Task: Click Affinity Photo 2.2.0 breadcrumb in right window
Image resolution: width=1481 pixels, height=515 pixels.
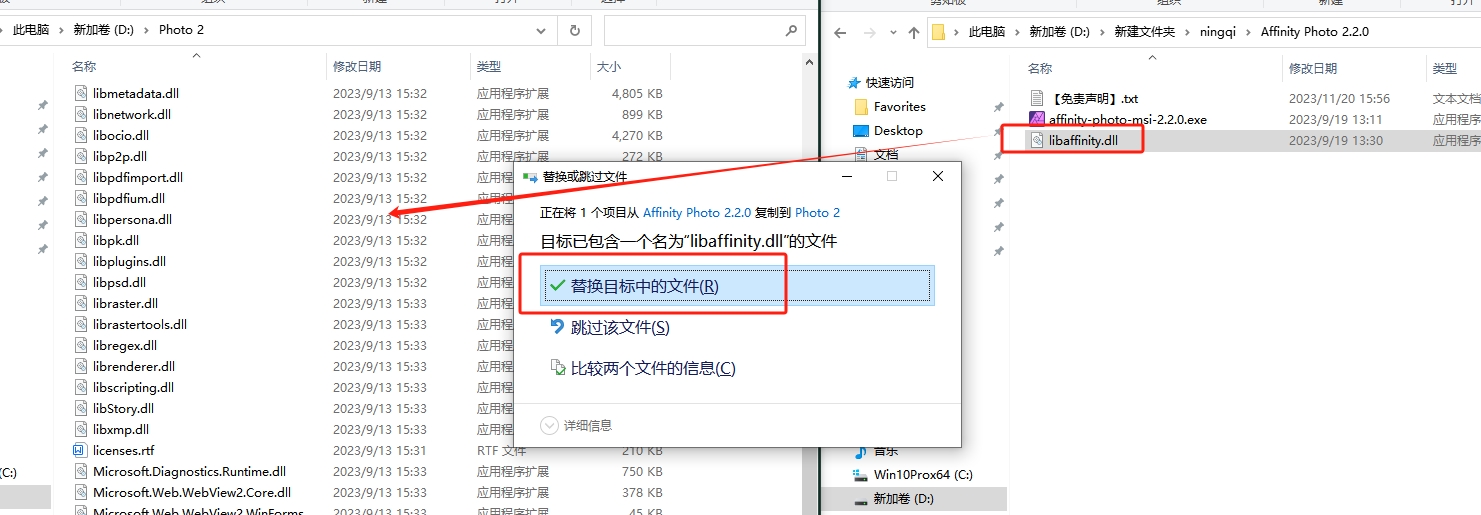Action: [1314, 32]
